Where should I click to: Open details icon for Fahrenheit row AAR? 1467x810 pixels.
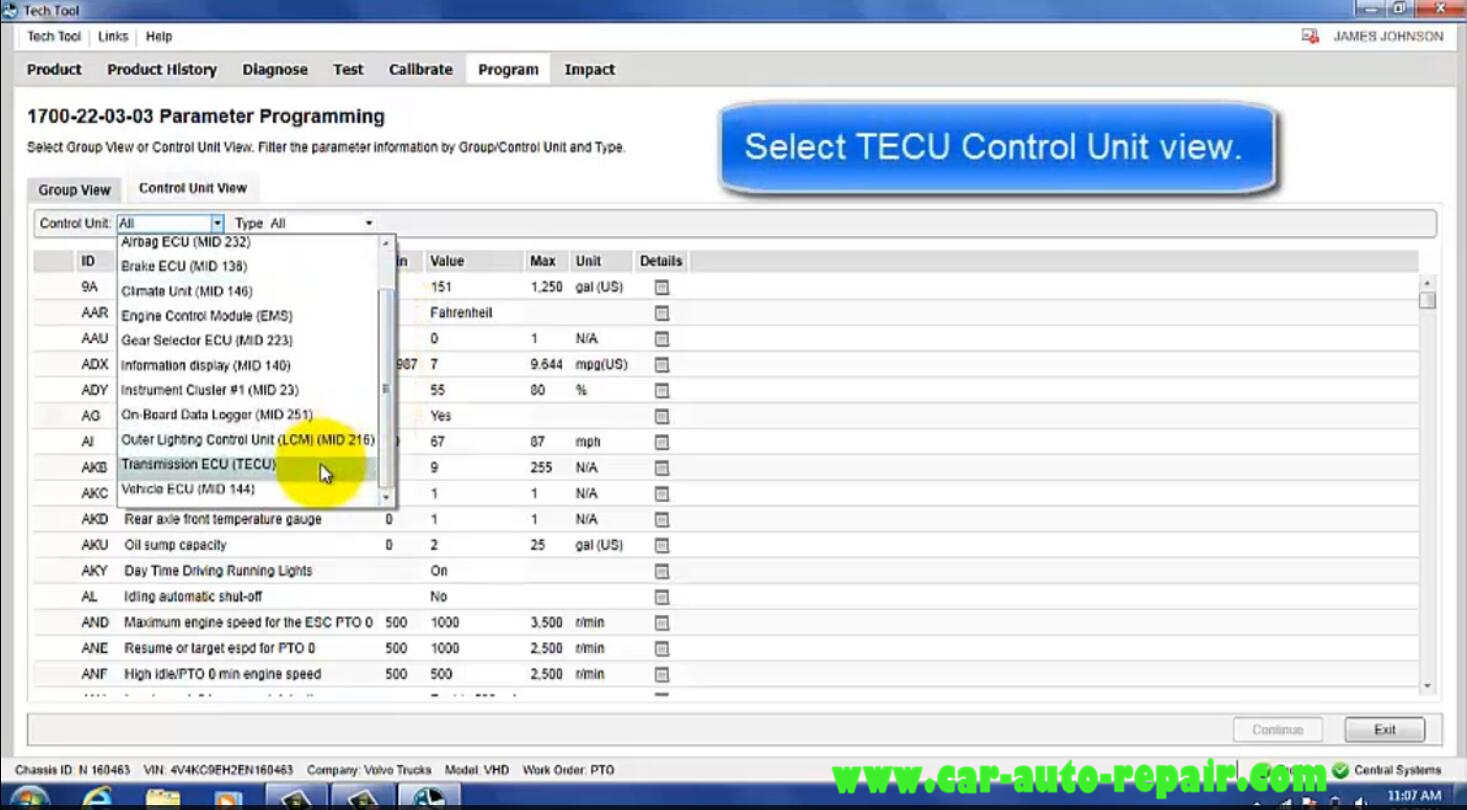(661, 313)
